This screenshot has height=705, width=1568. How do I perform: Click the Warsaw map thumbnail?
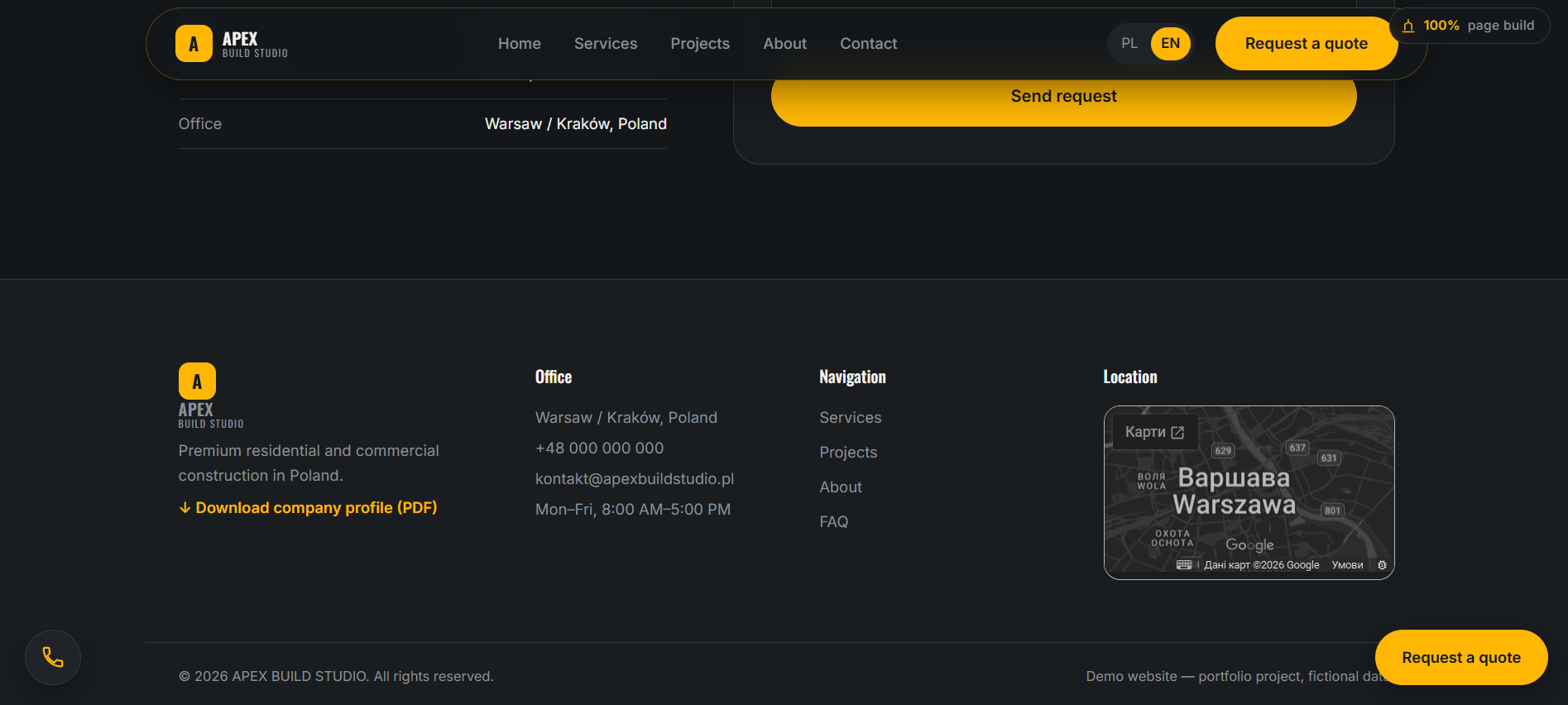click(1249, 493)
